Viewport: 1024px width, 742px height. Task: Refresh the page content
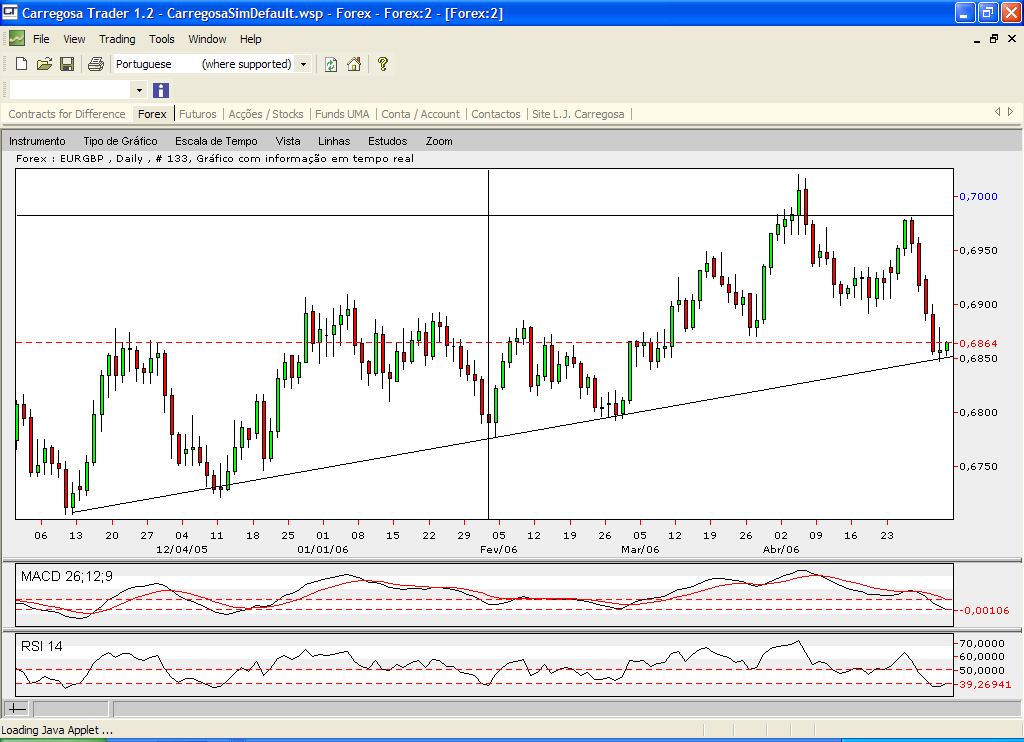[x=330, y=63]
